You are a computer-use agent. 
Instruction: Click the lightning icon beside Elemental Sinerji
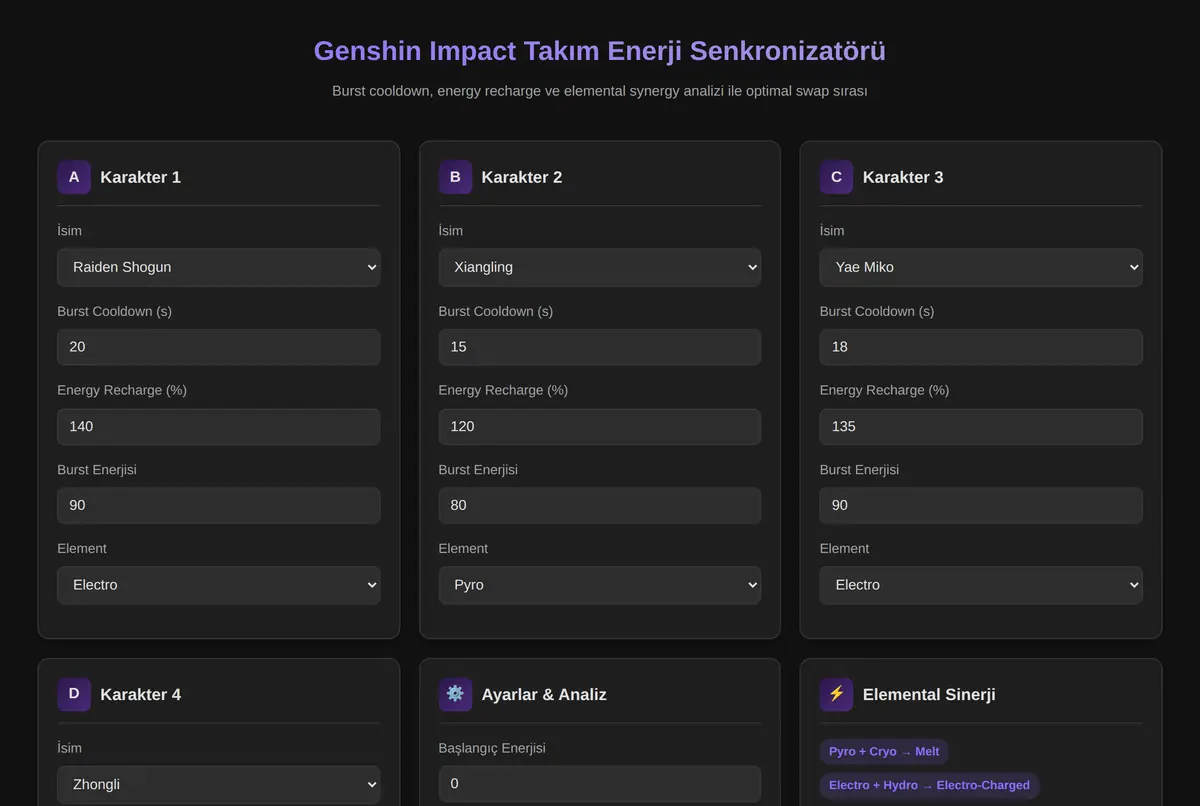(836, 694)
